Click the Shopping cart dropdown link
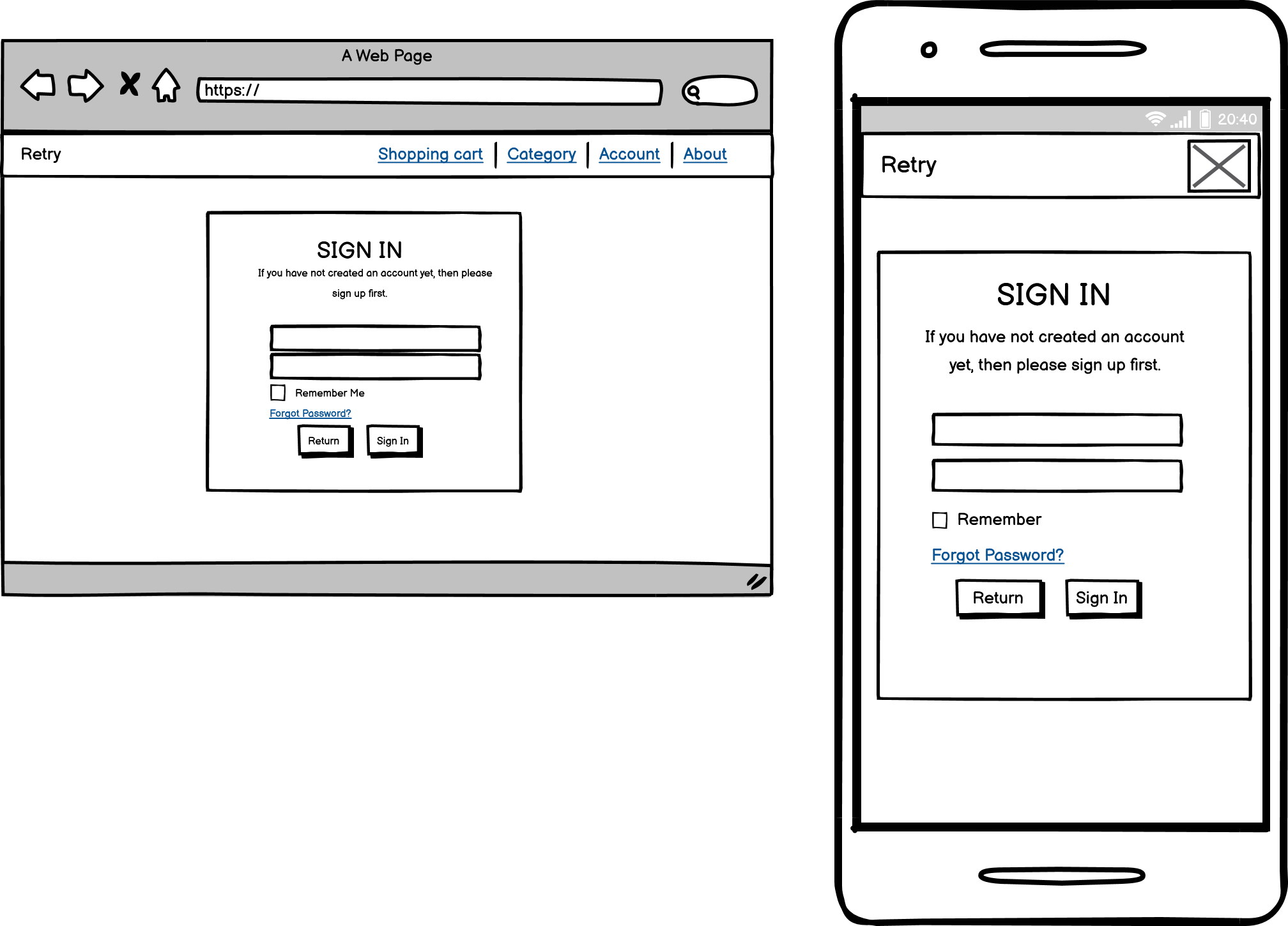The height and width of the screenshot is (926, 1288). click(428, 153)
